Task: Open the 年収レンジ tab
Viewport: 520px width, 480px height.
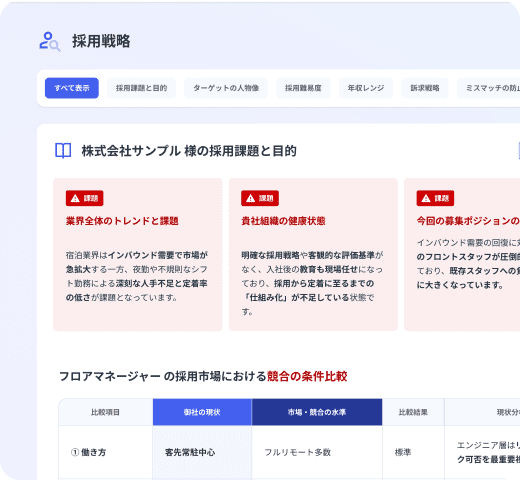Action: [x=366, y=88]
